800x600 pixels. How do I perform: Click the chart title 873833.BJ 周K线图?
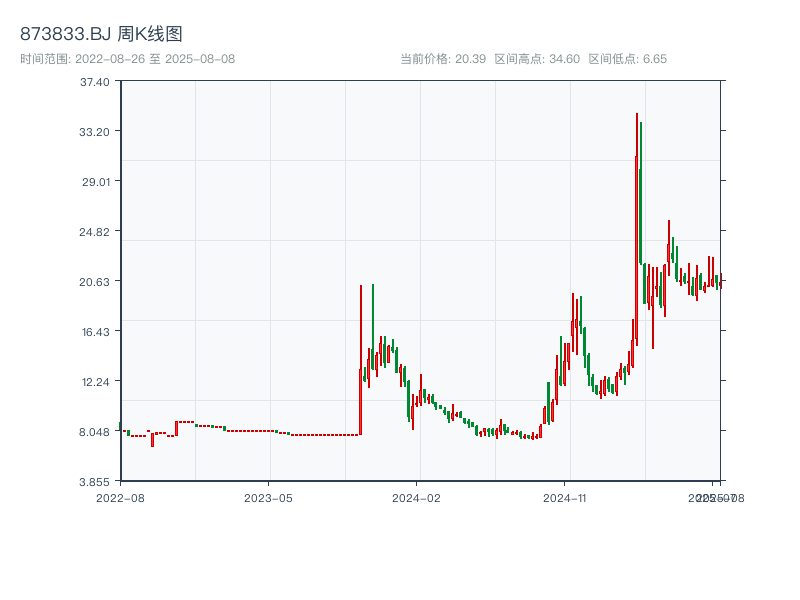tap(101, 34)
